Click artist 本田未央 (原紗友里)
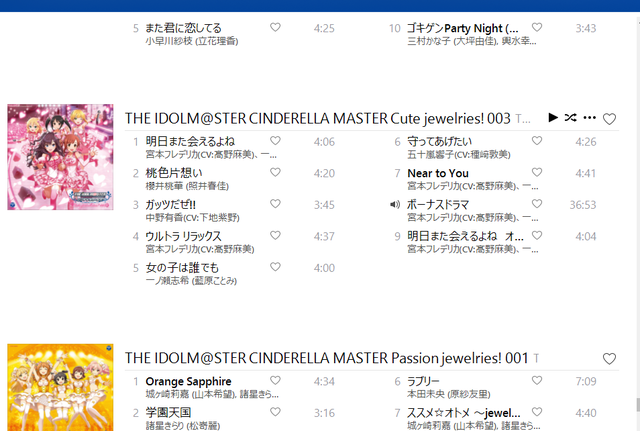 [449, 394]
